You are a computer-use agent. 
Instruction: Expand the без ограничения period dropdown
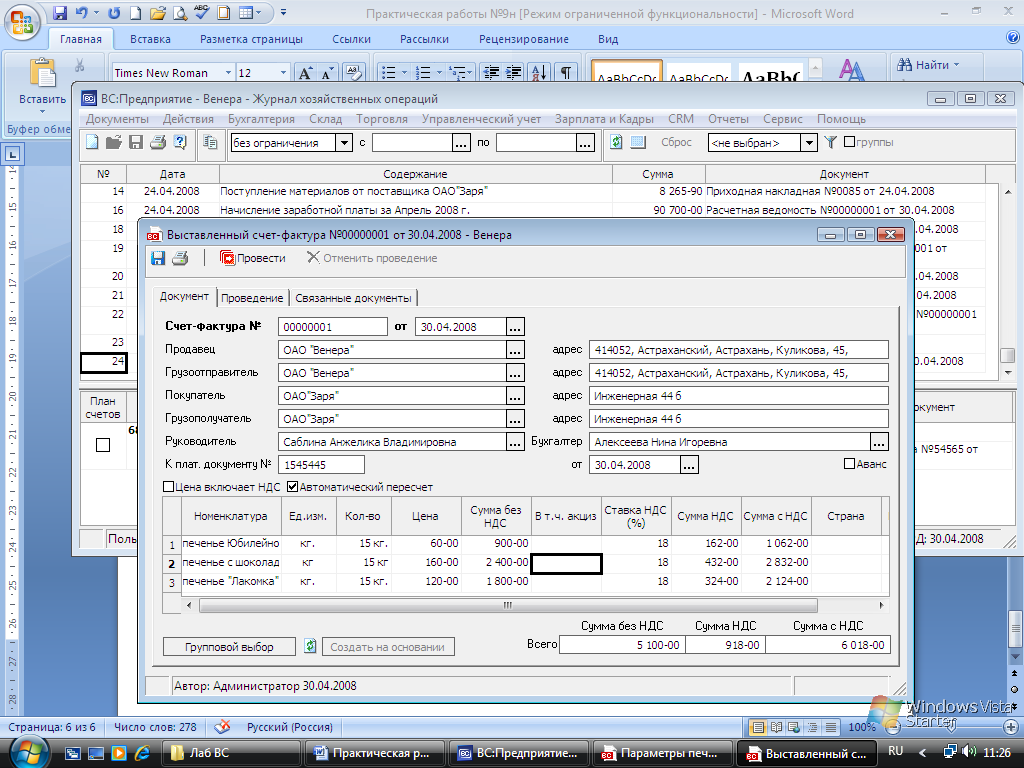point(344,142)
